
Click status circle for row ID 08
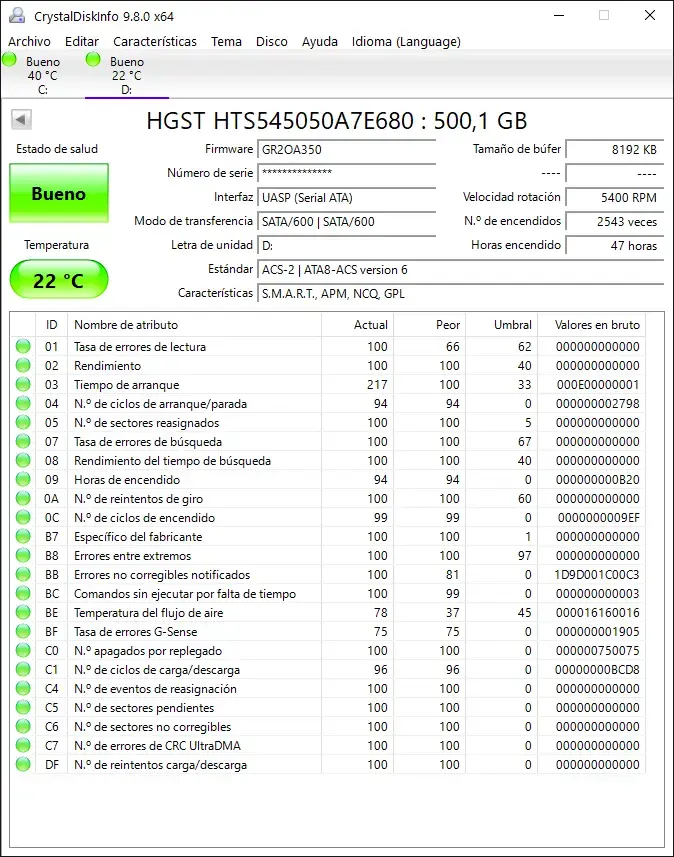(23, 460)
